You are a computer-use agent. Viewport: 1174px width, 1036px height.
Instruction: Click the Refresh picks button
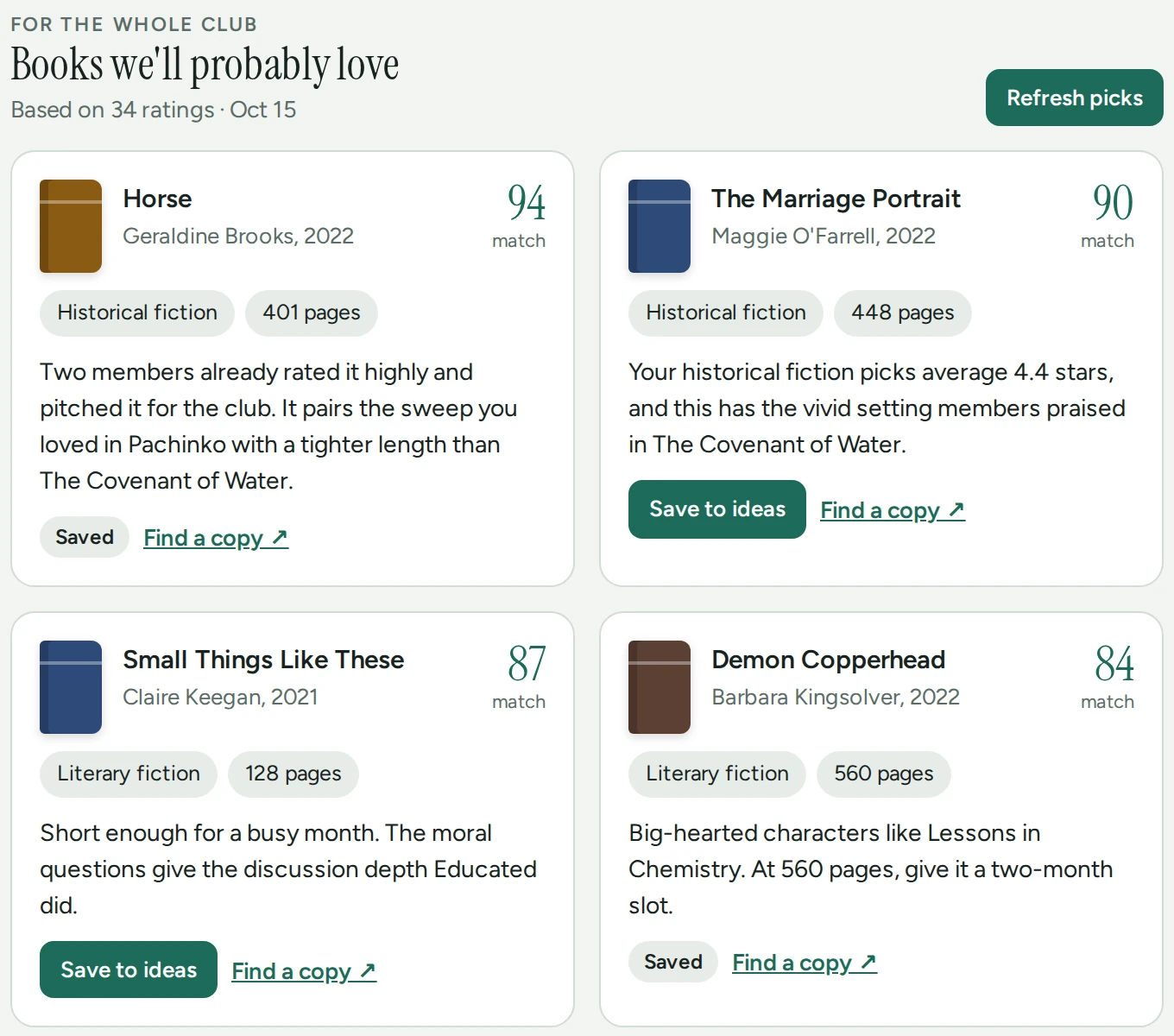click(x=1075, y=98)
